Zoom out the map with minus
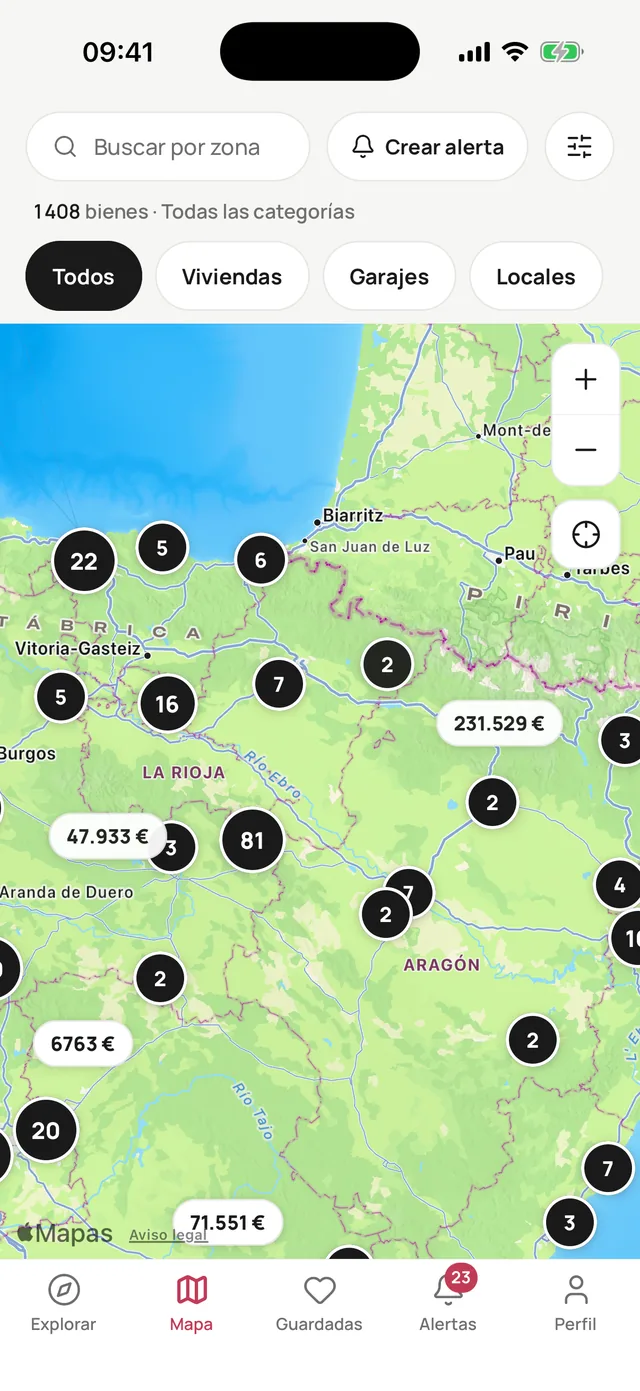The image size is (640, 1391). 586,450
